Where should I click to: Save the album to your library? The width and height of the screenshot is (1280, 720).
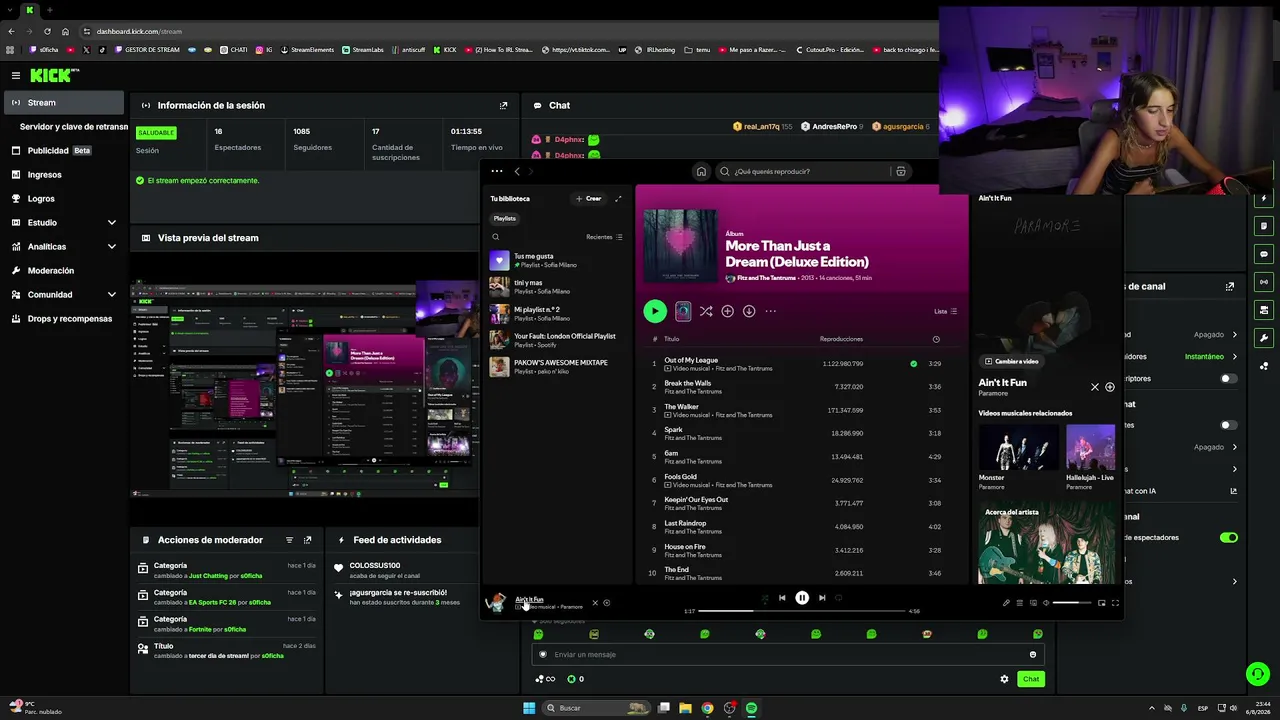[x=727, y=311]
